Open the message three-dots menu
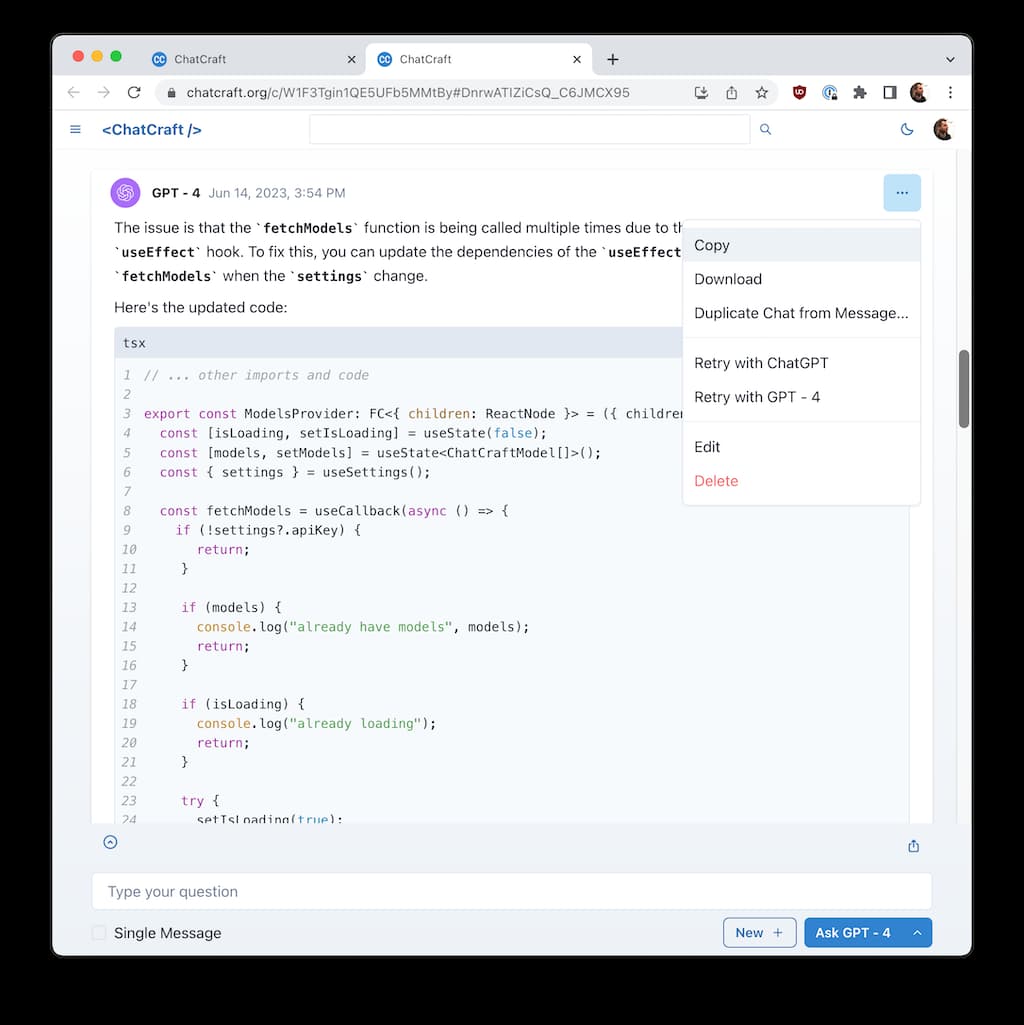The height and width of the screenshot is (1025, 1024). click(902, 193)
